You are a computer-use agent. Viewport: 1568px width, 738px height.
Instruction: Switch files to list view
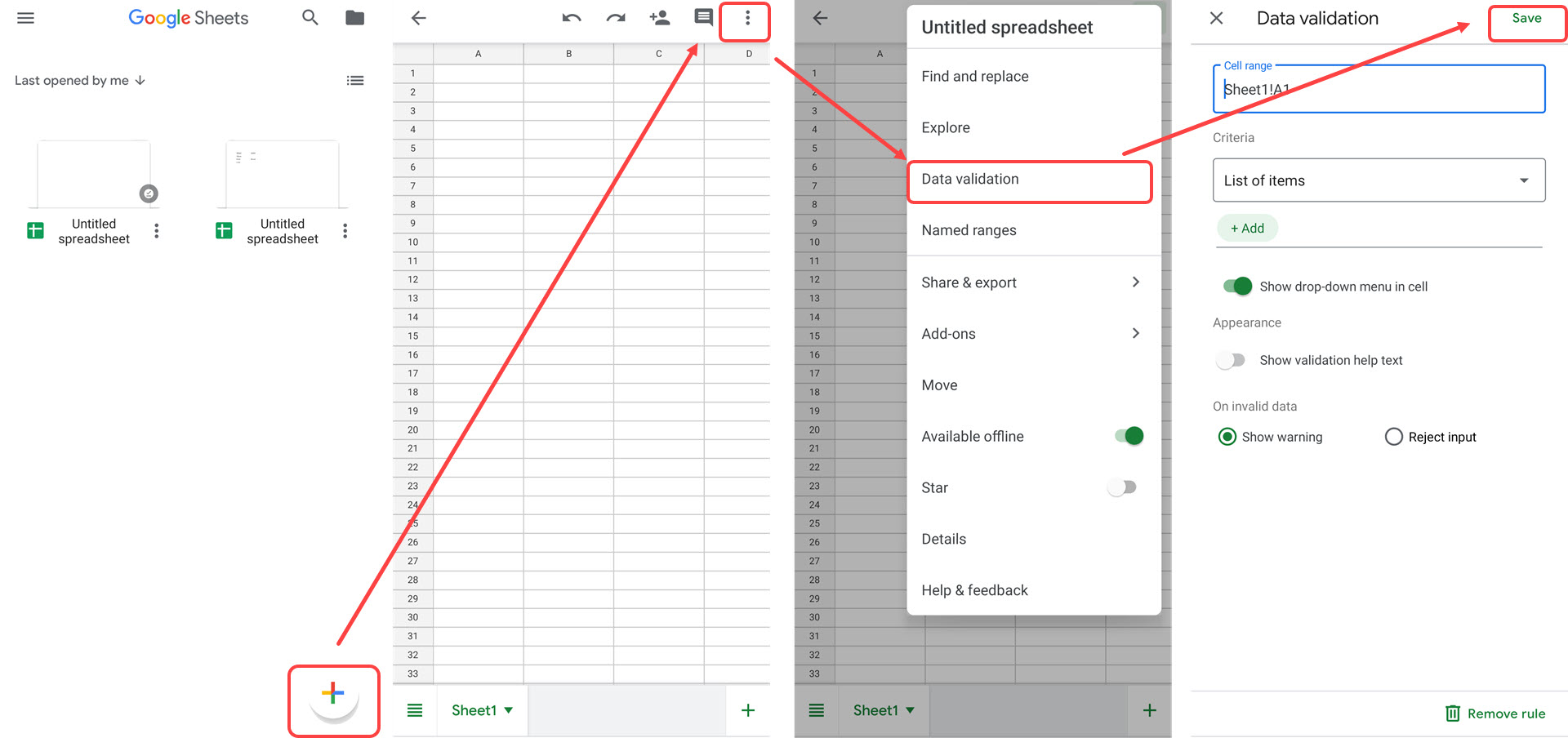click(355, 80)
